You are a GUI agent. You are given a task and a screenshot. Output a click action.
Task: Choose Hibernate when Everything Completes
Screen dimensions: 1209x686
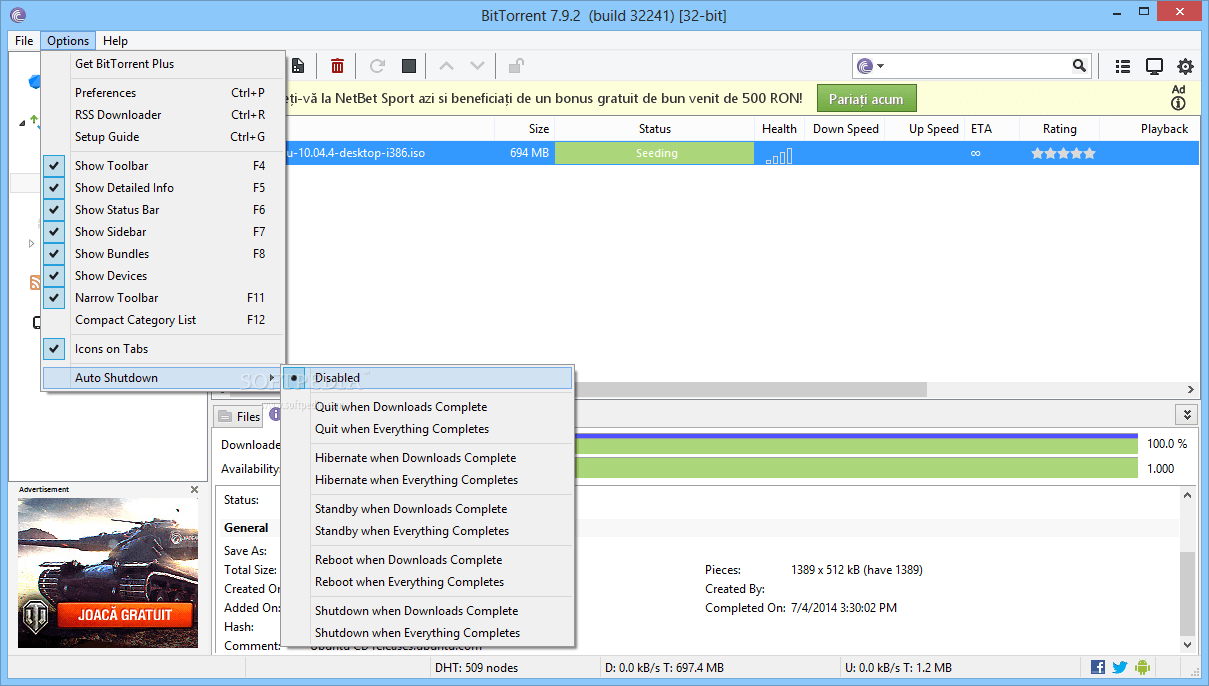point(428,480)
